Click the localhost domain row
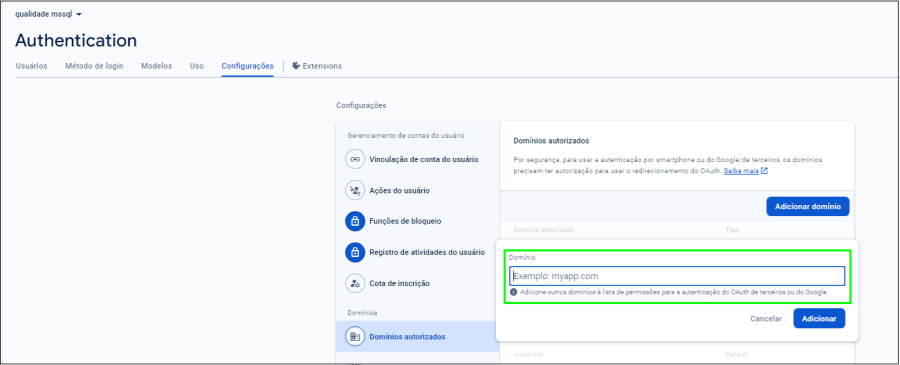 tap(677, 355)
